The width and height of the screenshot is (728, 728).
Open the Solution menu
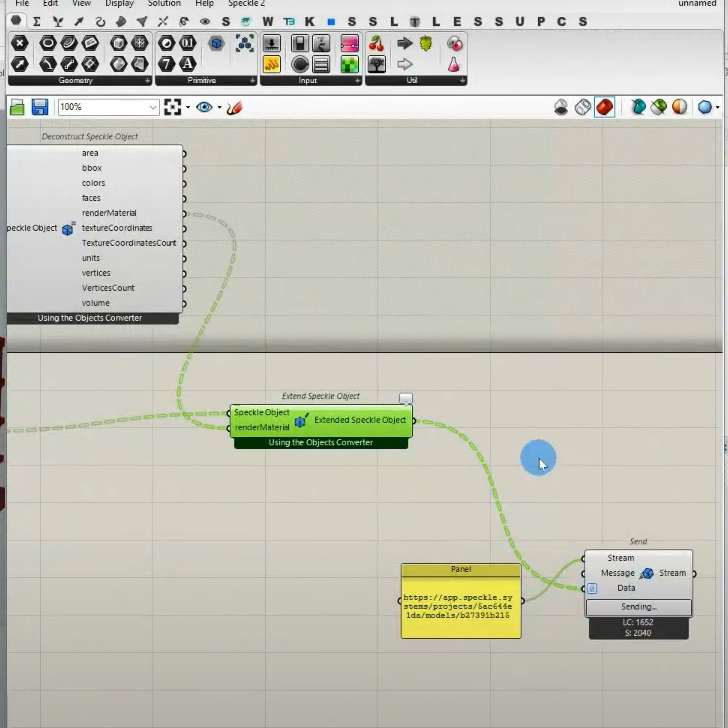(x=164, y=4)
